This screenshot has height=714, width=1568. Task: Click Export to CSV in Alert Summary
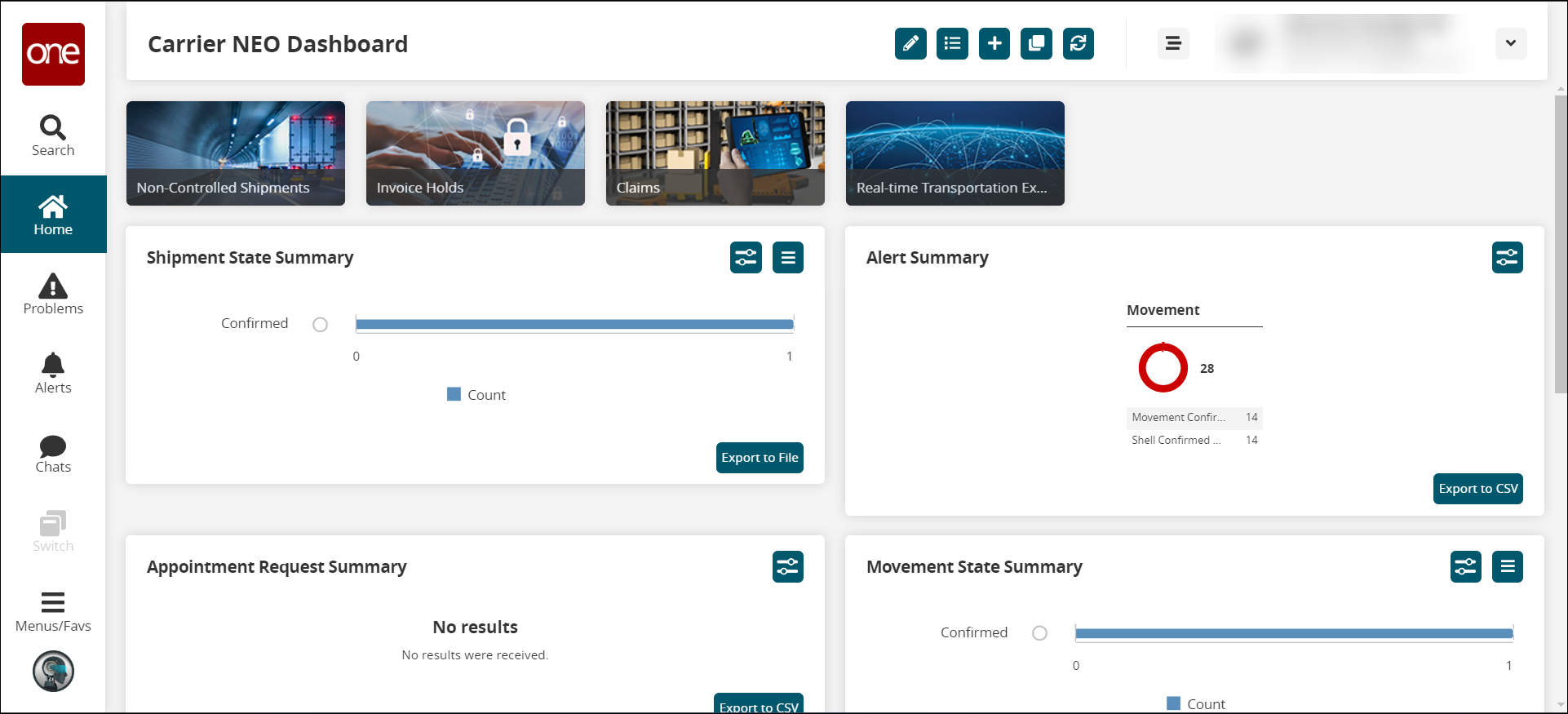click(x=1478, y=489)
